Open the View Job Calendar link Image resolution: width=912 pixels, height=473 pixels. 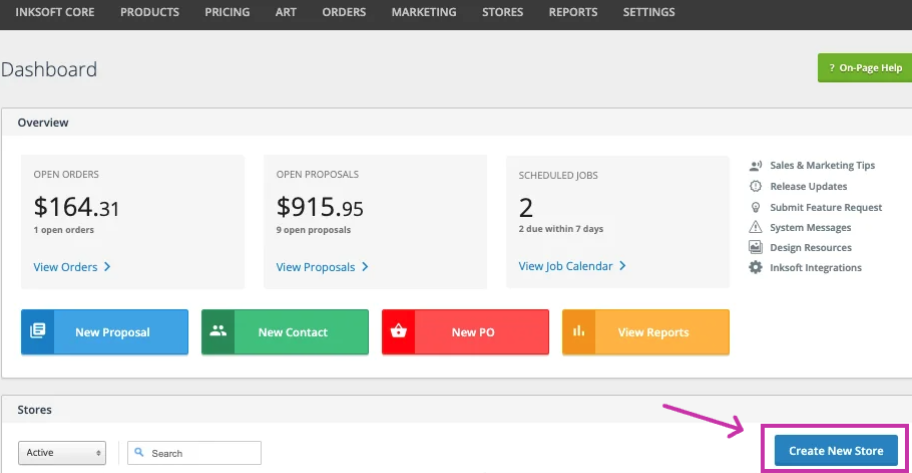(x=572, y=266)
